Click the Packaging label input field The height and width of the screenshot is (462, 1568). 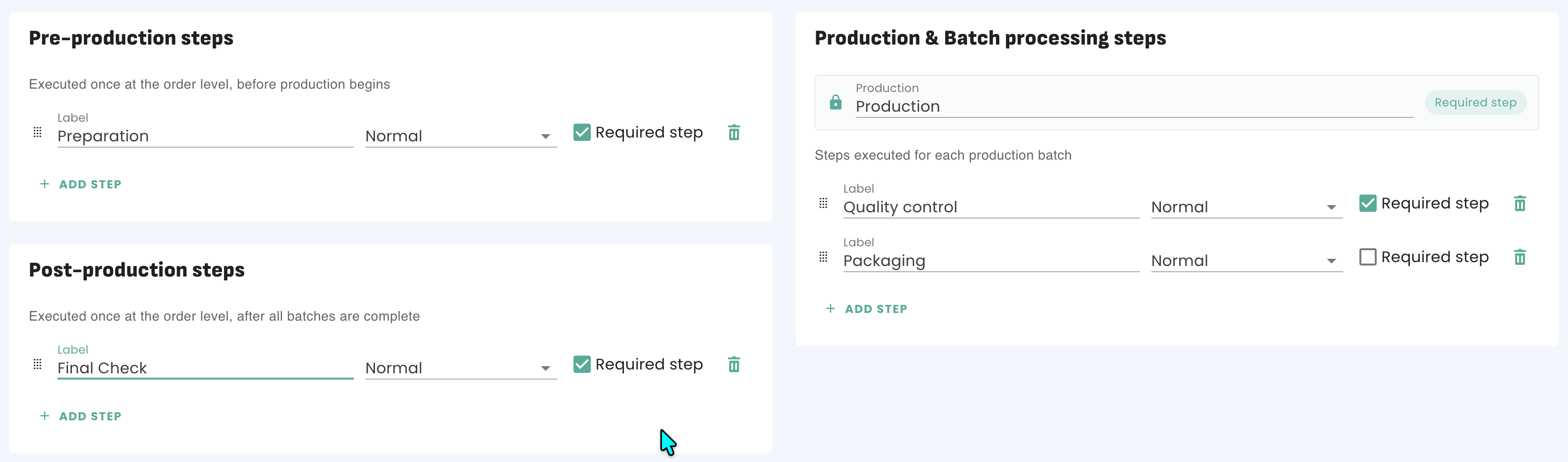coord(990,261)
